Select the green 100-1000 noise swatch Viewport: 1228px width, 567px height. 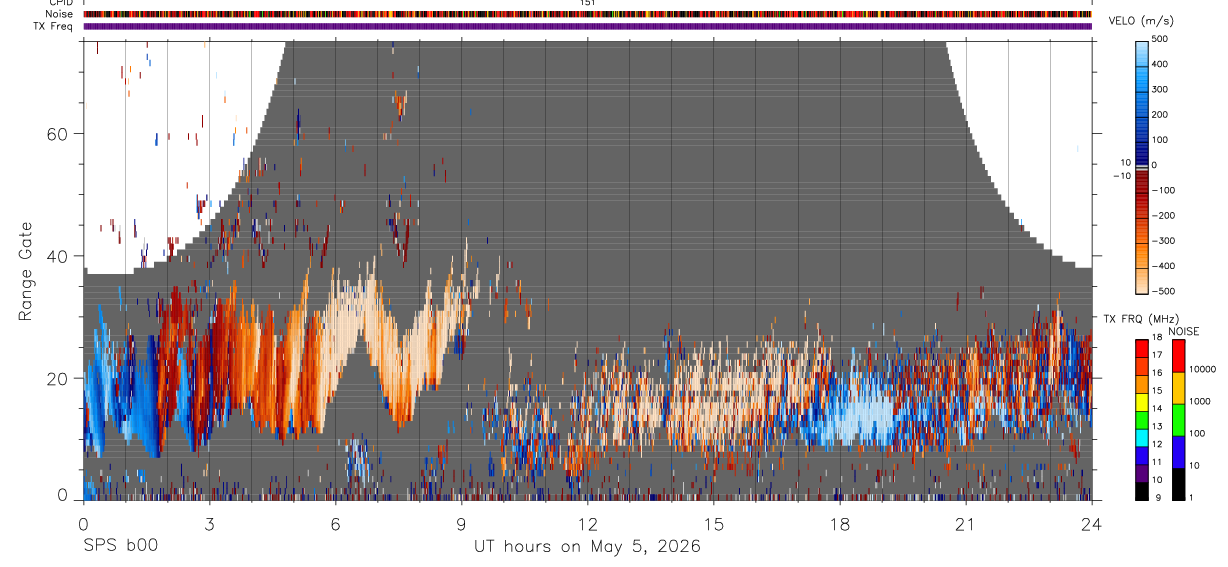1178,420
